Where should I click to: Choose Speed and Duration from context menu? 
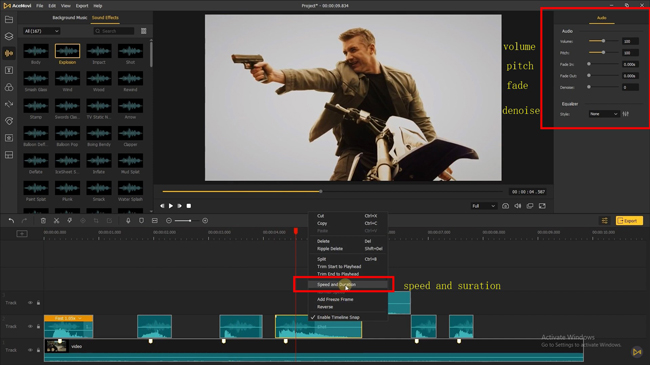tap(347, 285)
